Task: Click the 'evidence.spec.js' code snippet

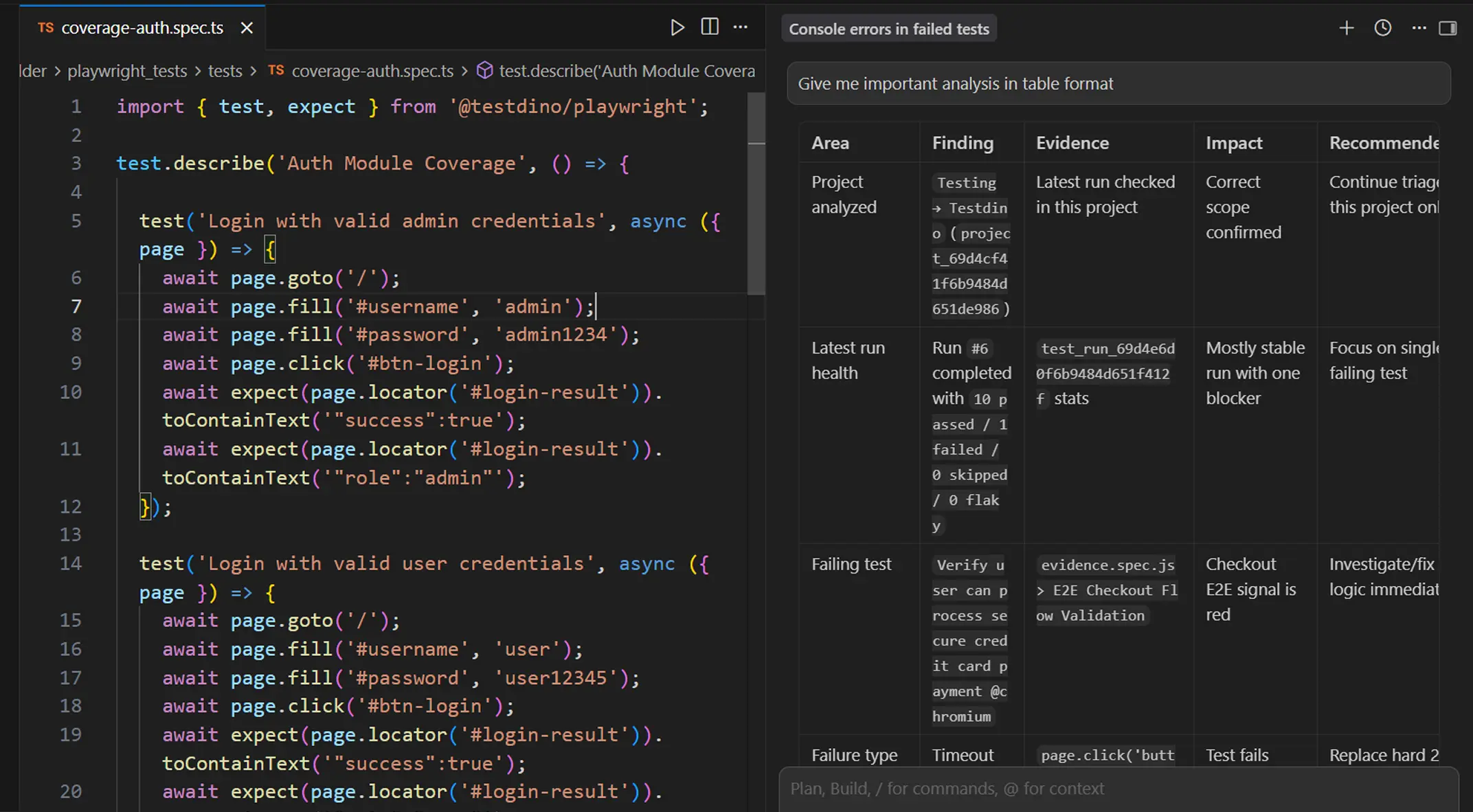Action: [x=1107, y=565]
